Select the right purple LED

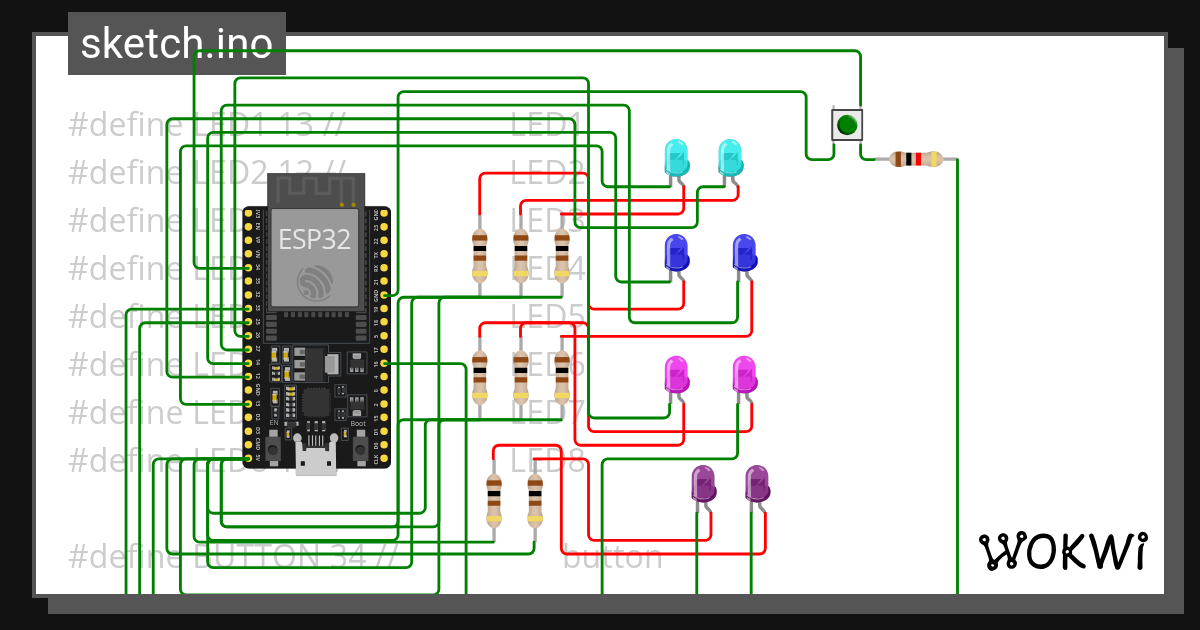coord(756,485)
